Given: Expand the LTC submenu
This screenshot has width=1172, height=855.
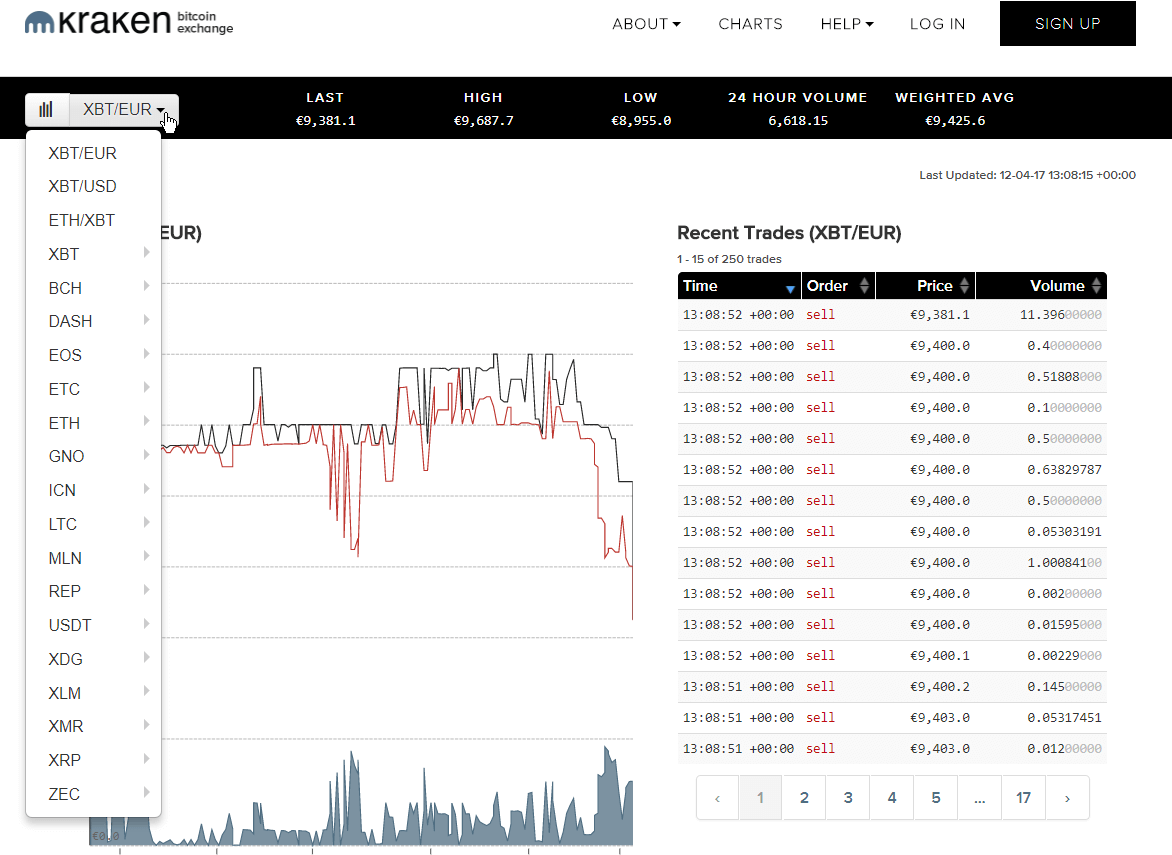Looking at the screenshot, I should [x=93, y=524].
